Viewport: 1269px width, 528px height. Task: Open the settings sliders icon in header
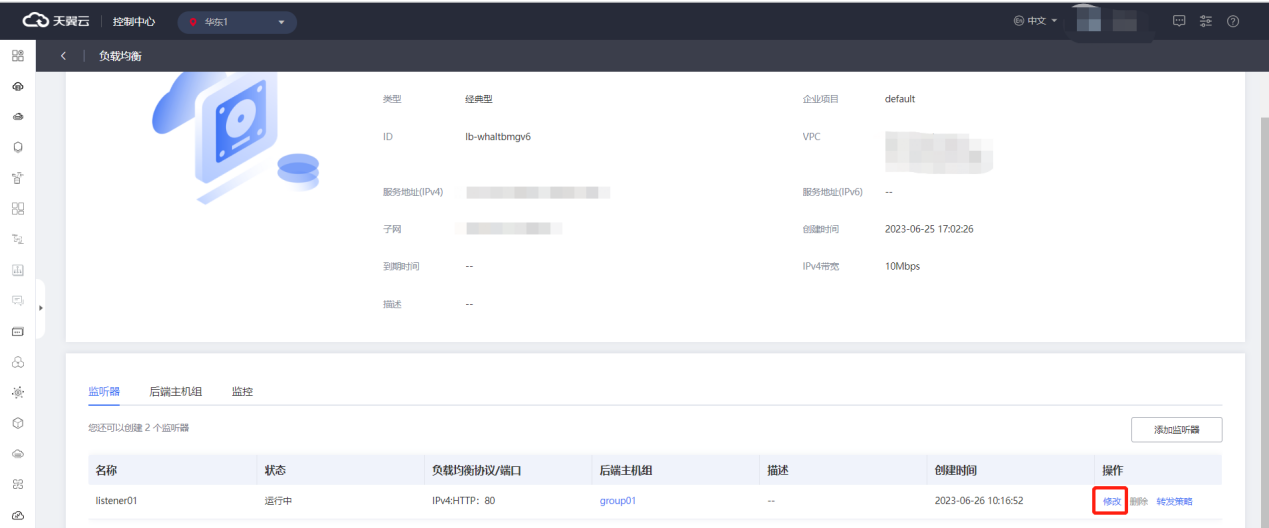(x=1205, y=21)
